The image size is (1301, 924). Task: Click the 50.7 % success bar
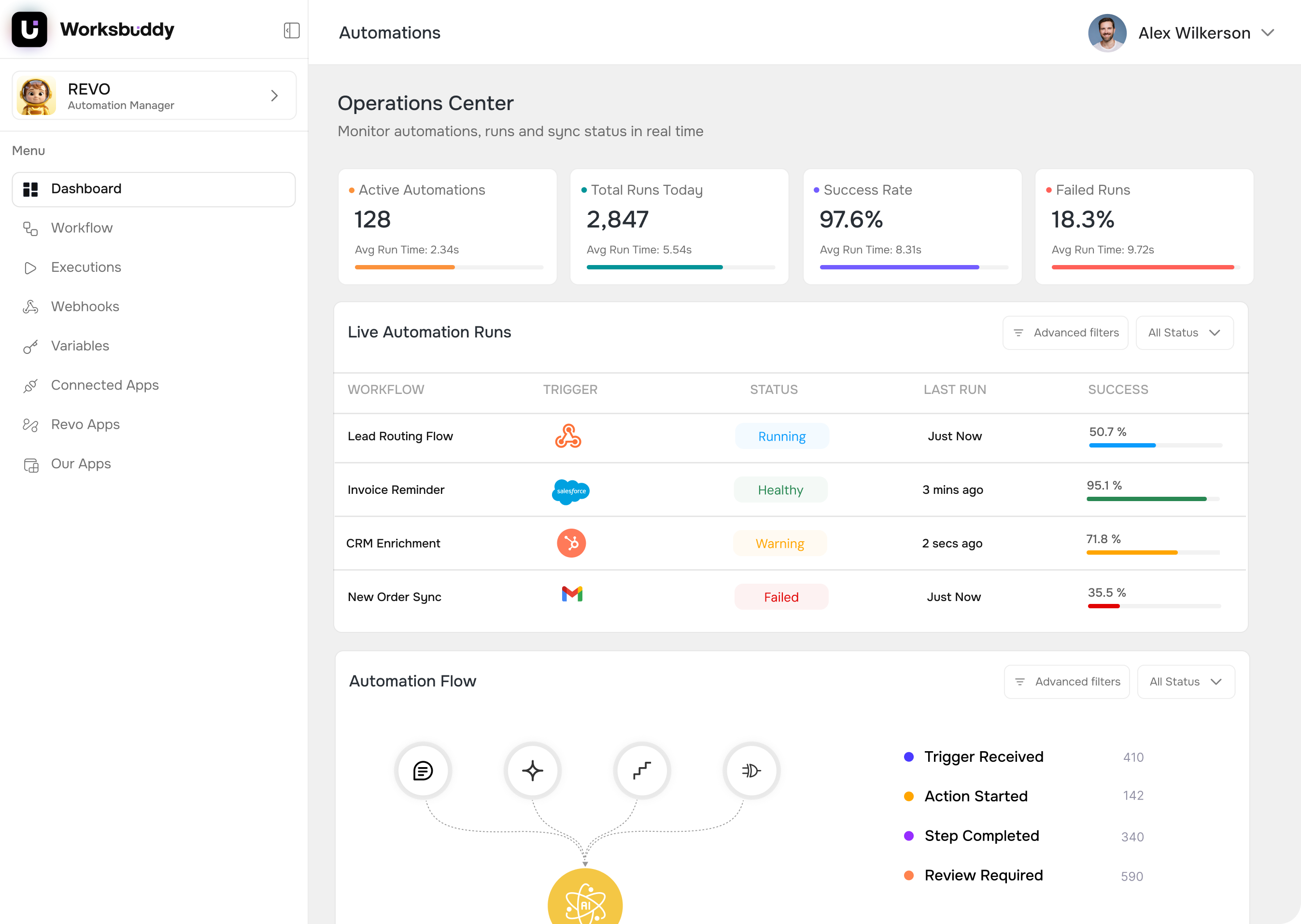(1155, 446)
